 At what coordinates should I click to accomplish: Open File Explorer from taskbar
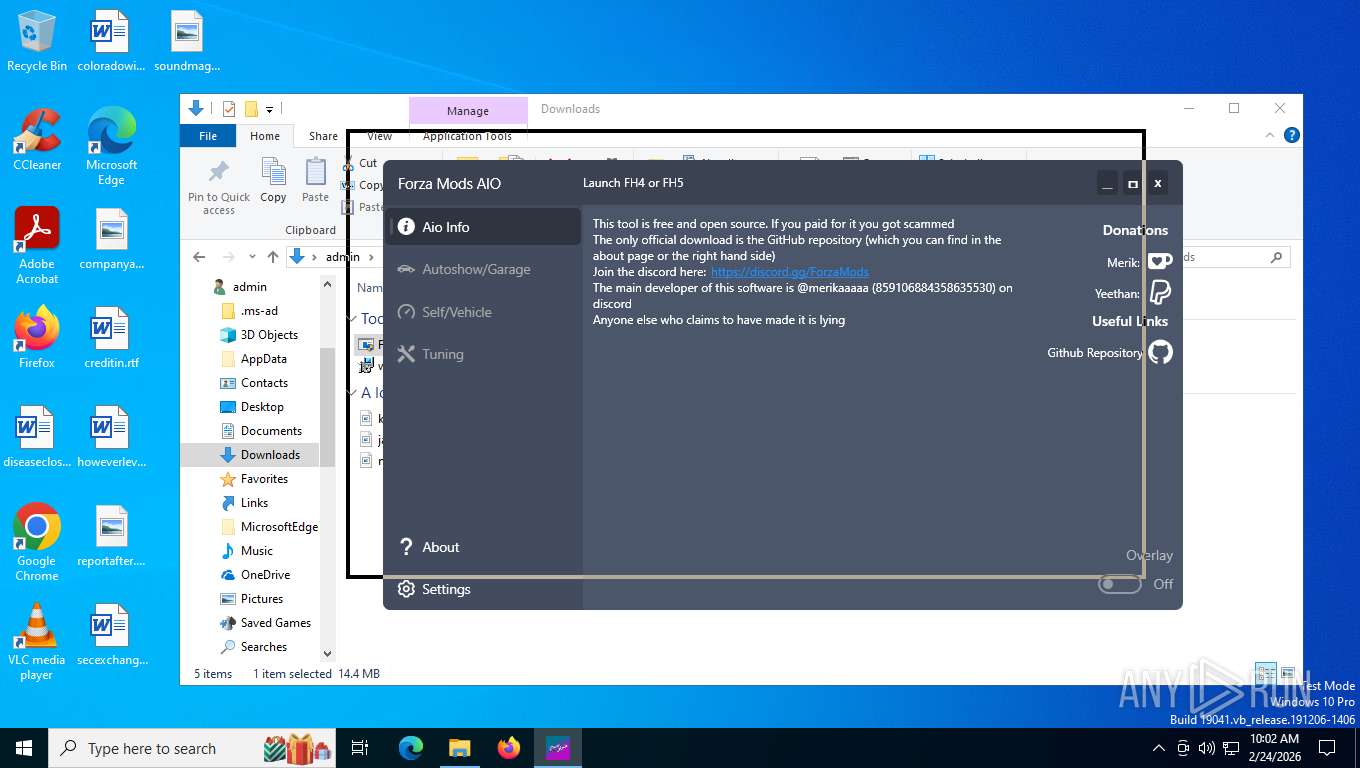tap(459, 748)
